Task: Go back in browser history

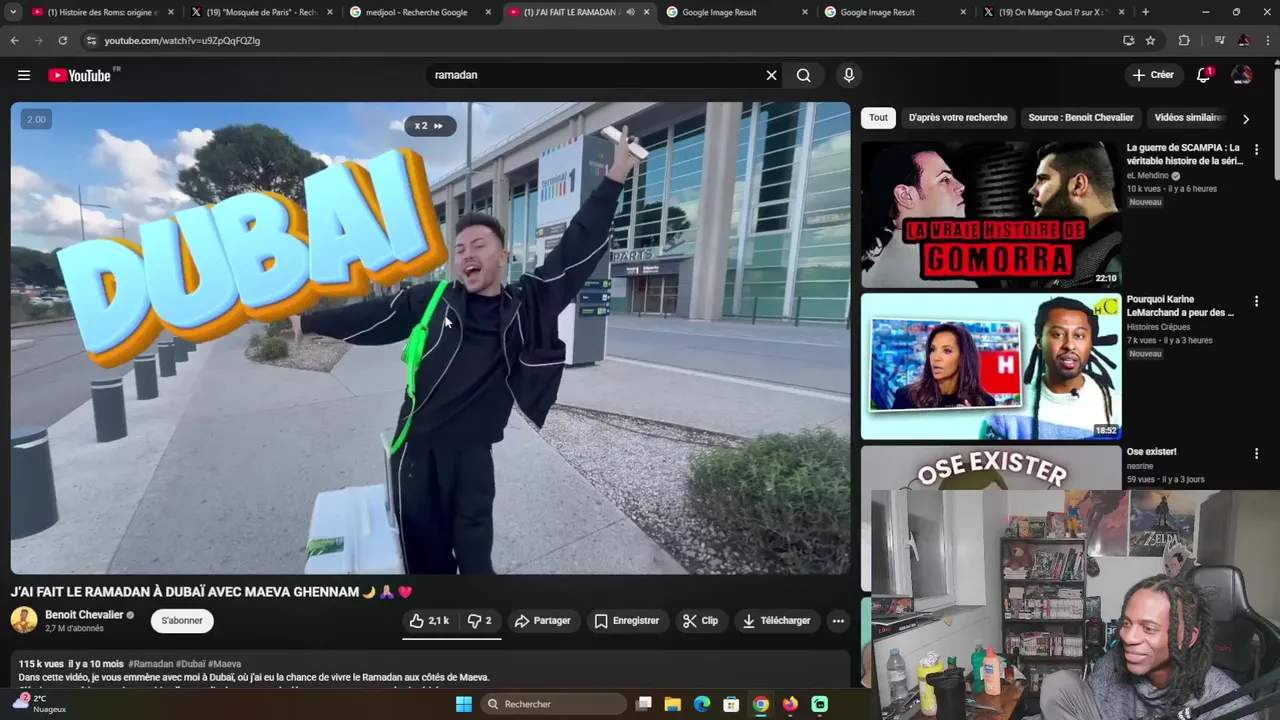Action: (x=14, y=40)
